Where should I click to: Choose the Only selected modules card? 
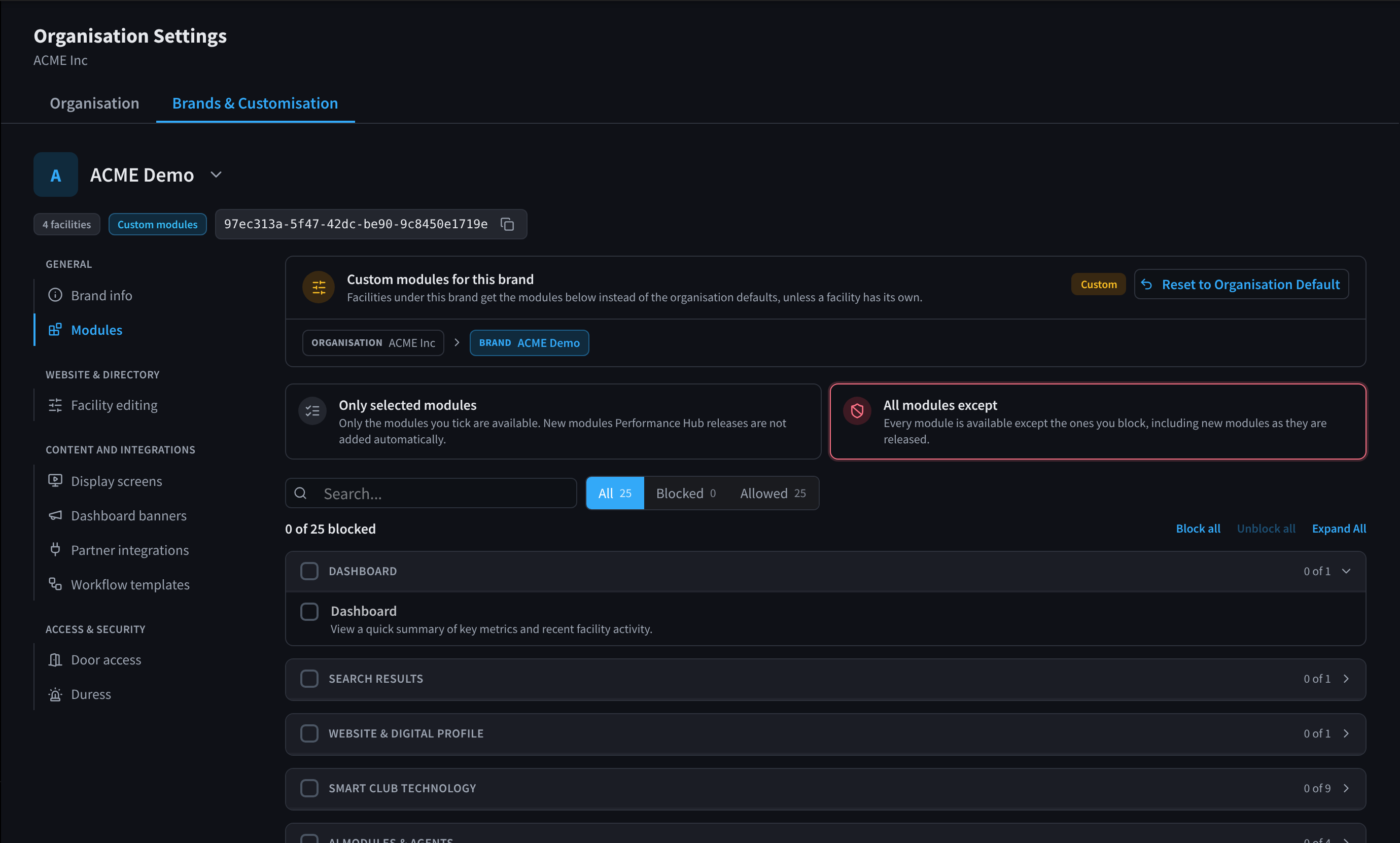[553, 421]
